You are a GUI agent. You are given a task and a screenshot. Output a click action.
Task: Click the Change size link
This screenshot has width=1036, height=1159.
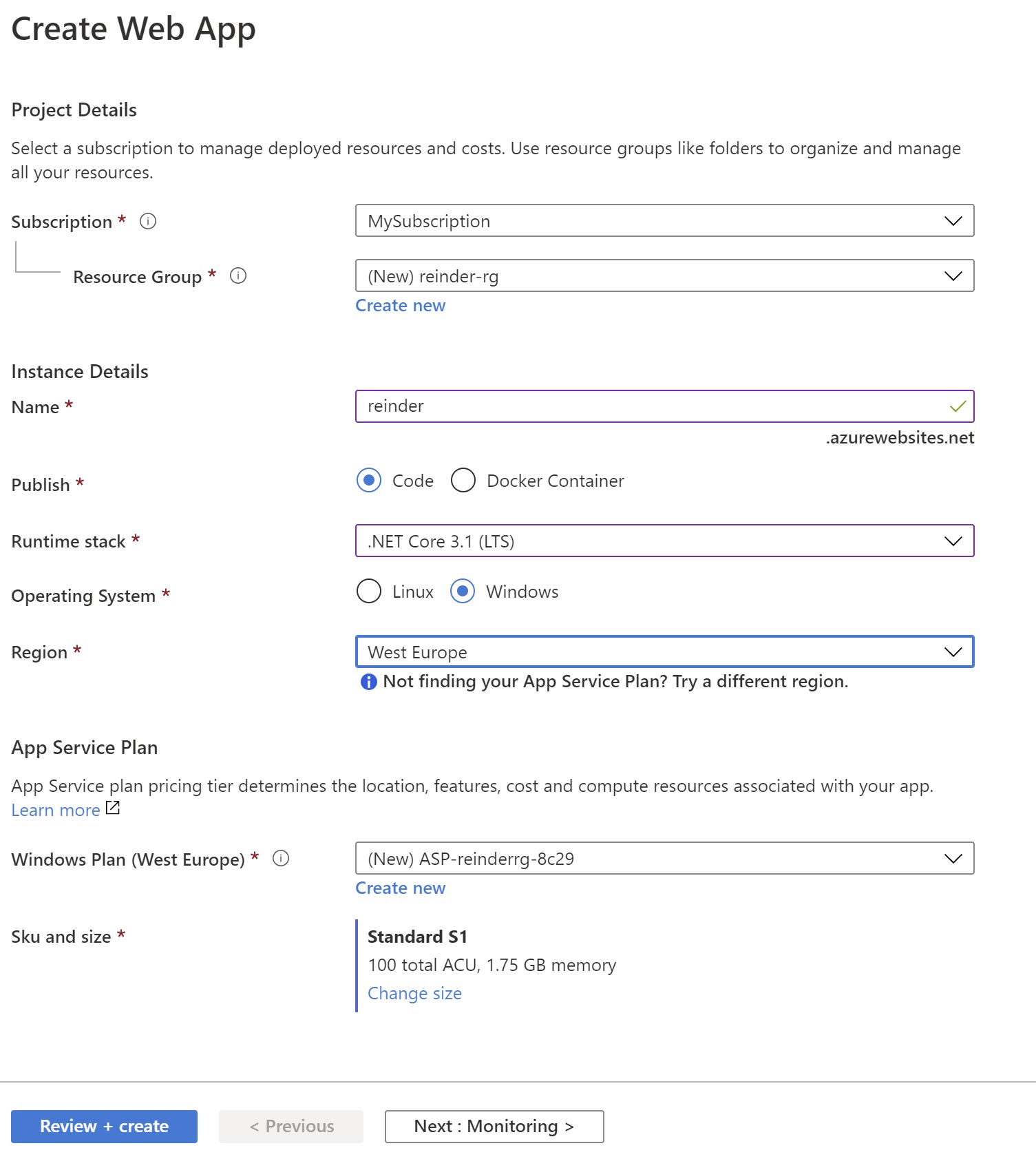(414, 993)
